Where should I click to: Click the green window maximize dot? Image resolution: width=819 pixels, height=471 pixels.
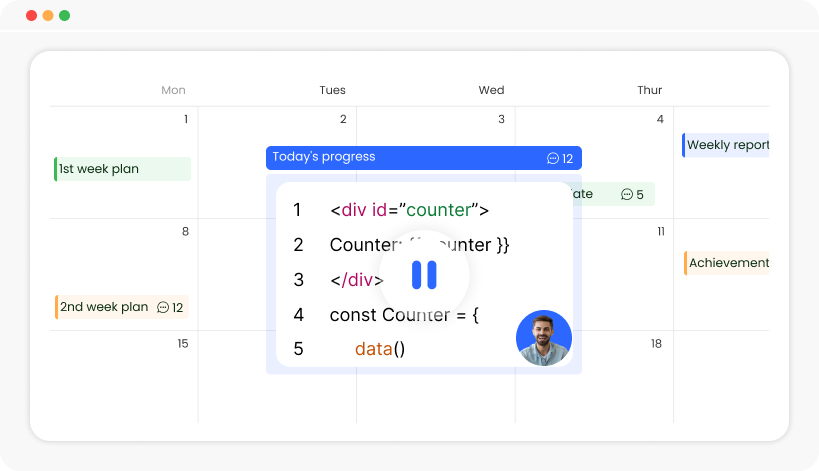pyautogui.click(x=65, y=15)
